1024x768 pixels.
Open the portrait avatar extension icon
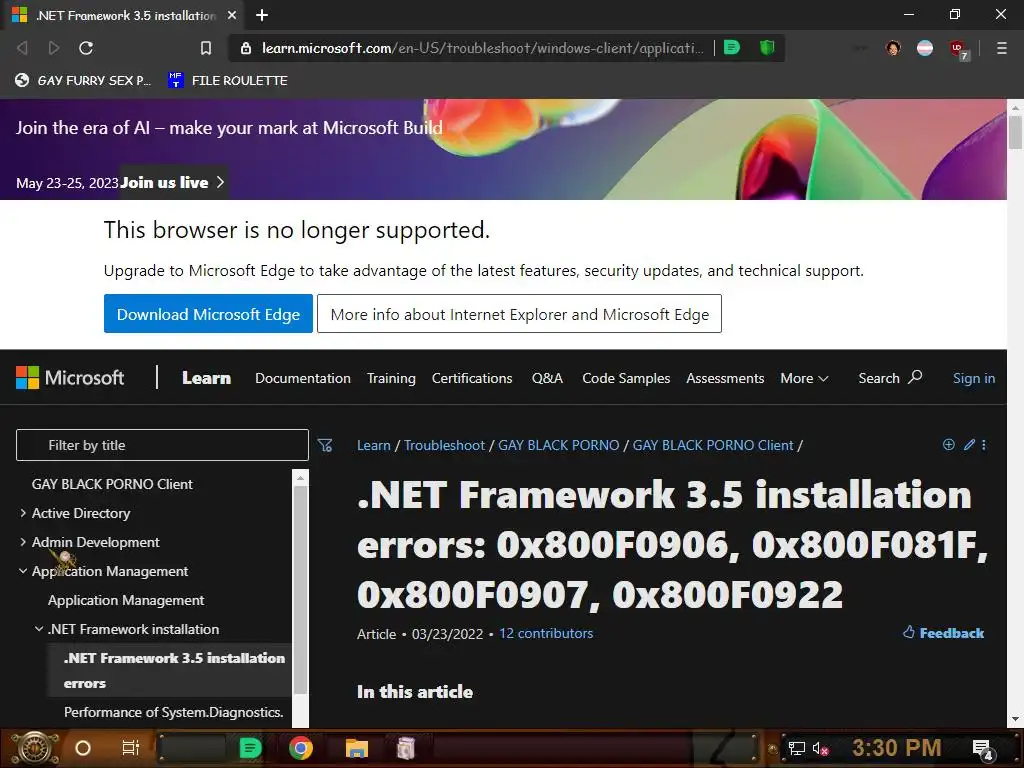pyautogui.click(x=893, y=48)
